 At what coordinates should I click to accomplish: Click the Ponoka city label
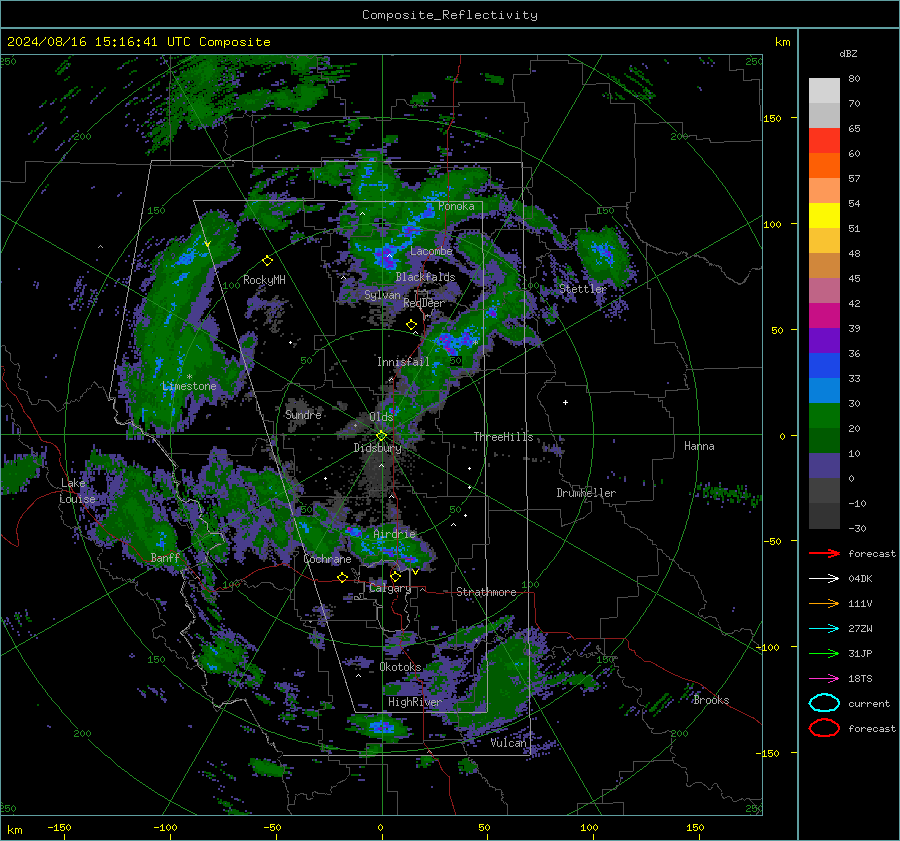pos(456,206)
